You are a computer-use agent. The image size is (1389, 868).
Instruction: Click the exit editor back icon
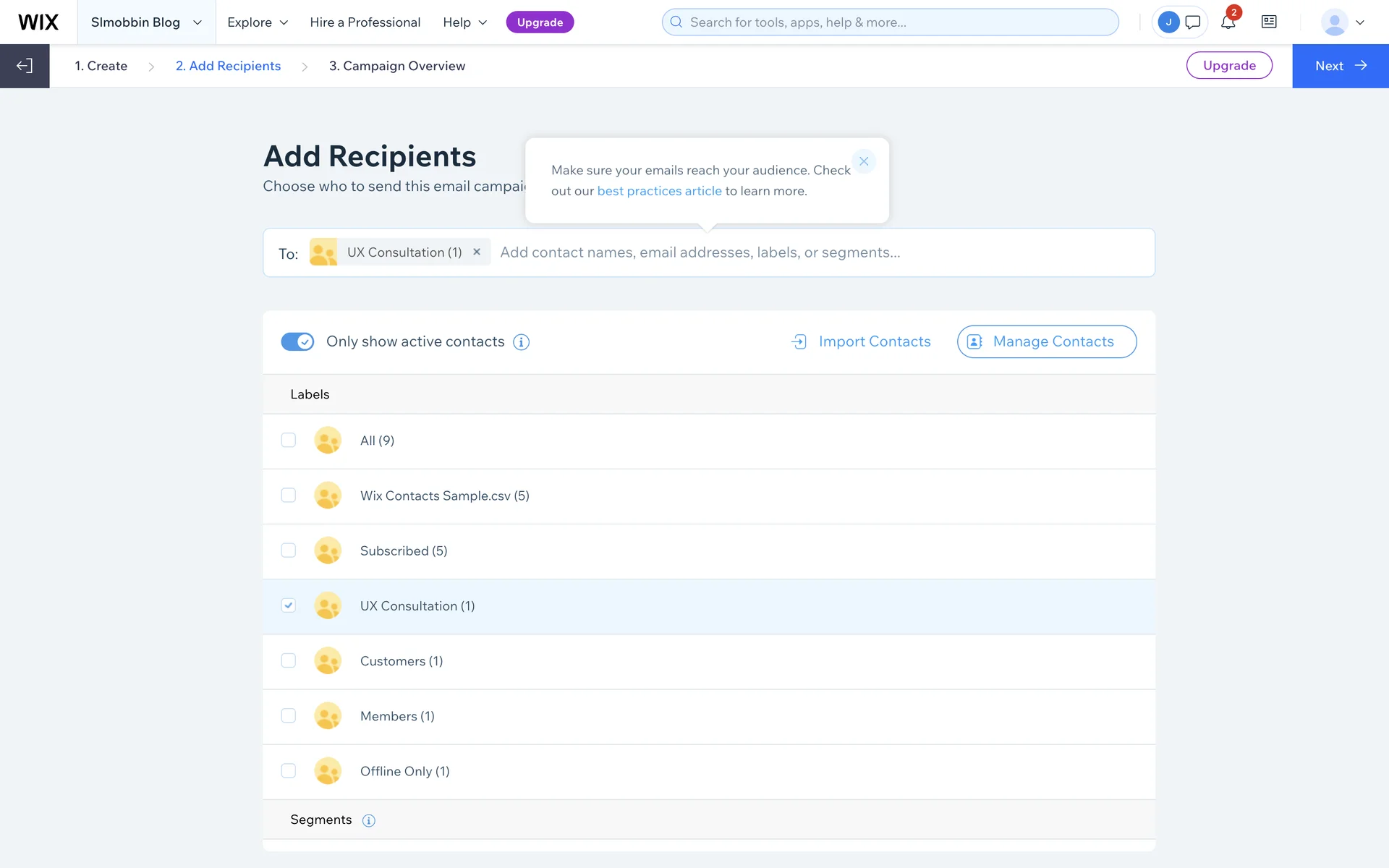pyautogui.click(x=25, y=66)
